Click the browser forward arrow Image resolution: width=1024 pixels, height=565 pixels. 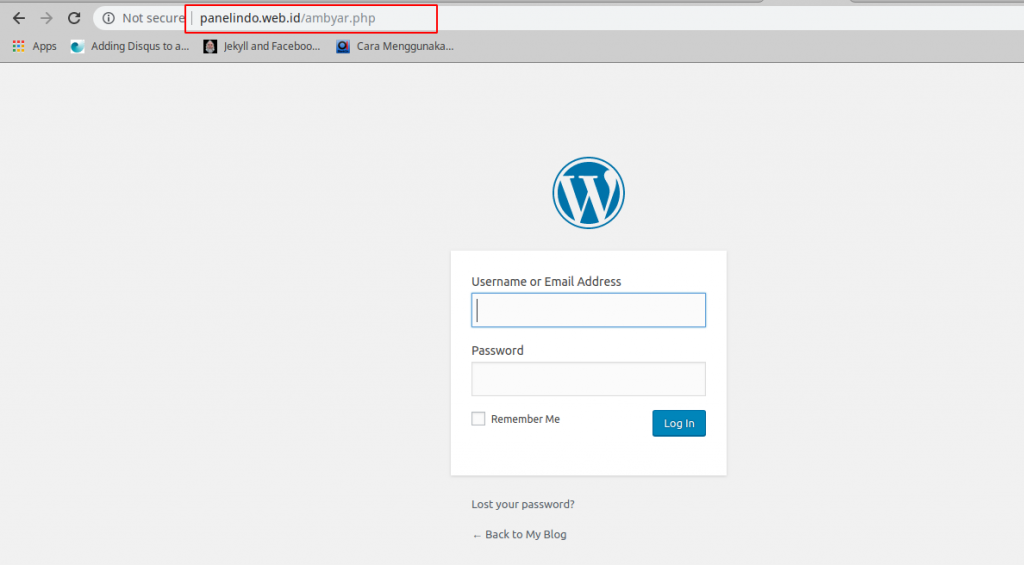click(x=46, y=18)
